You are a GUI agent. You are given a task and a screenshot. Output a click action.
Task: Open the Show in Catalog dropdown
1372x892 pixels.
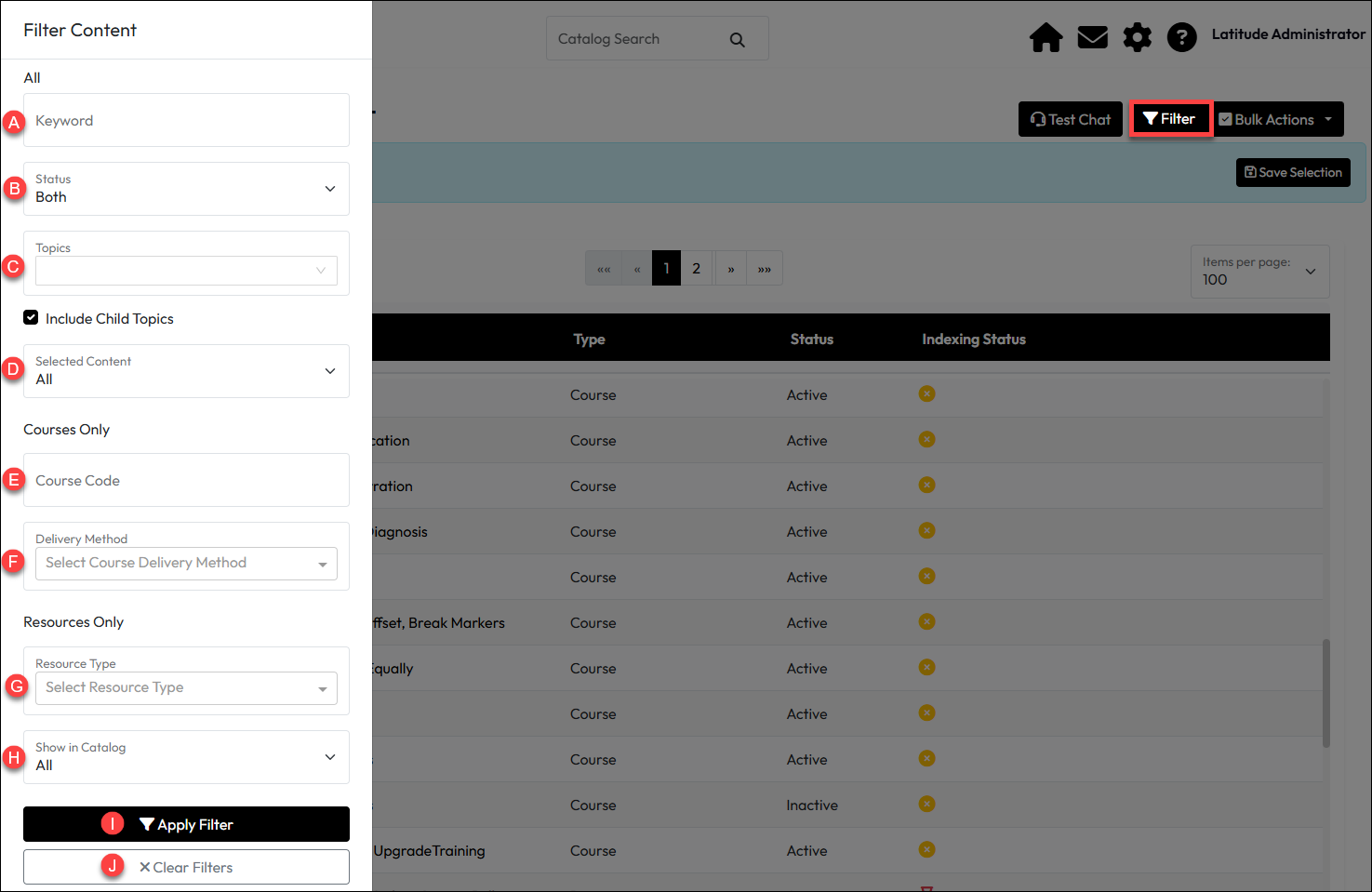186,757
